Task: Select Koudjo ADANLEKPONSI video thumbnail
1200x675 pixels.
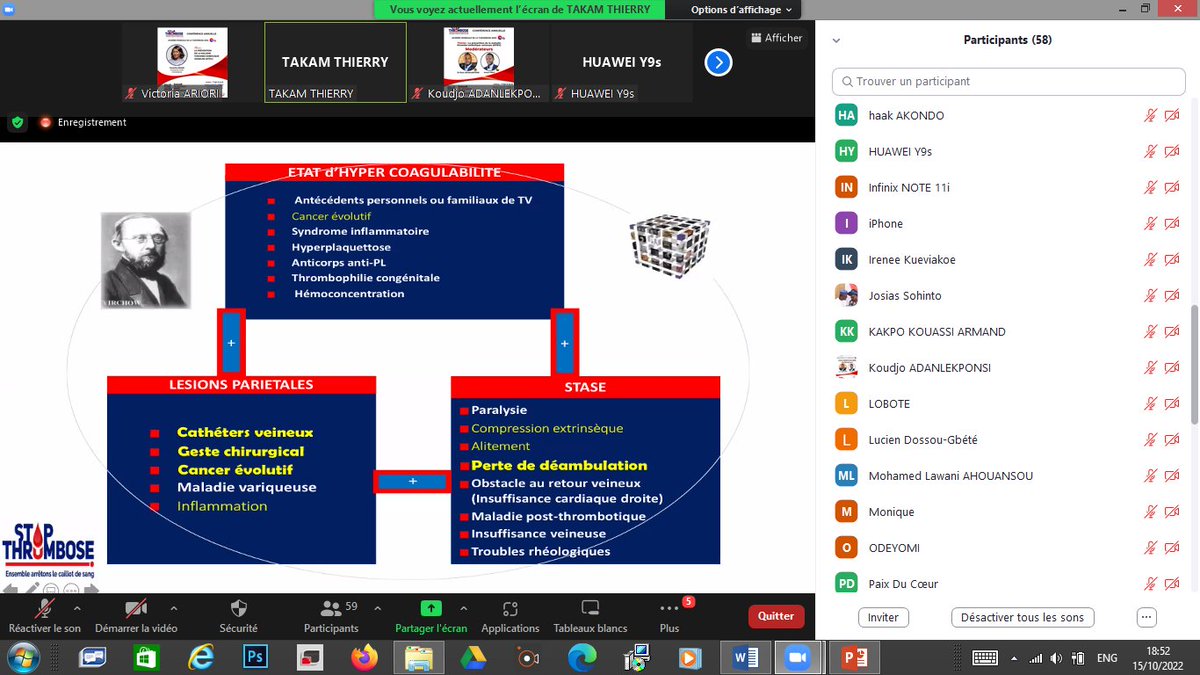Action: (x=479, y=62)
